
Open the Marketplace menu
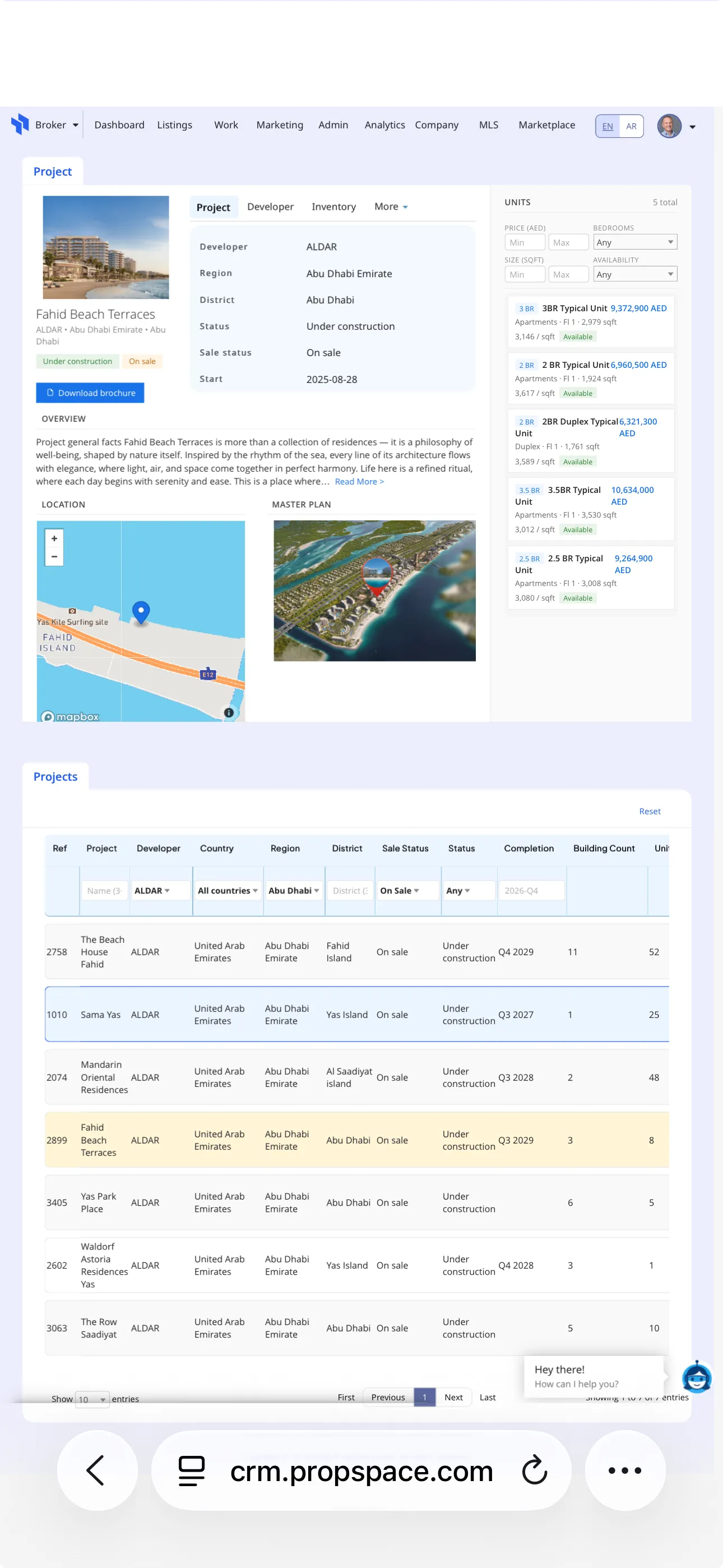(546, 125)
